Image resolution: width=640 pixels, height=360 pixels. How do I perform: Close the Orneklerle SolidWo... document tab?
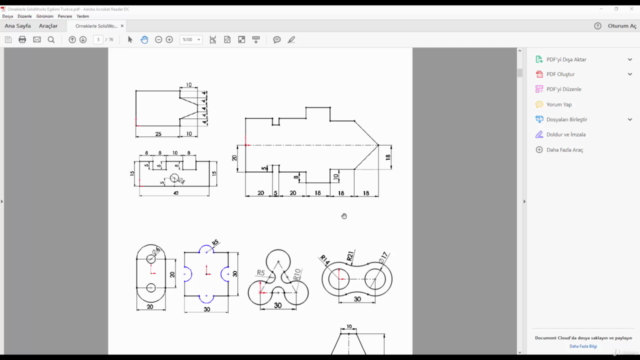[x=122, y=26]
